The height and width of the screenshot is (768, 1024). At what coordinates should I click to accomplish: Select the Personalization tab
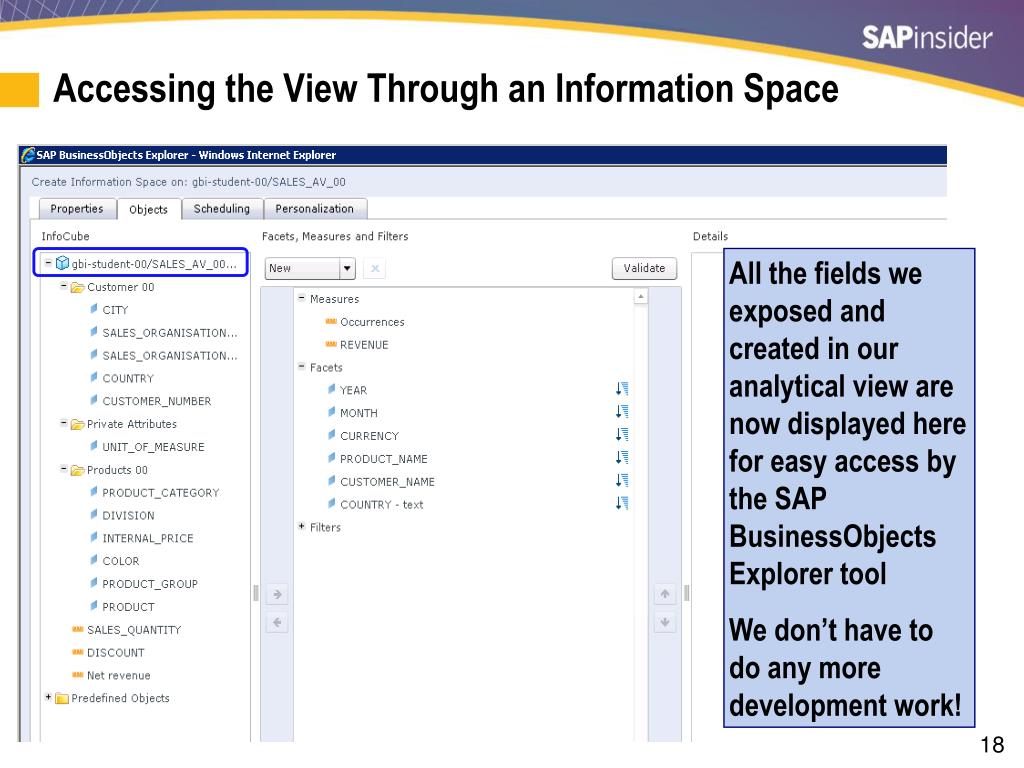pyautogui.click(x=314, y=209)
